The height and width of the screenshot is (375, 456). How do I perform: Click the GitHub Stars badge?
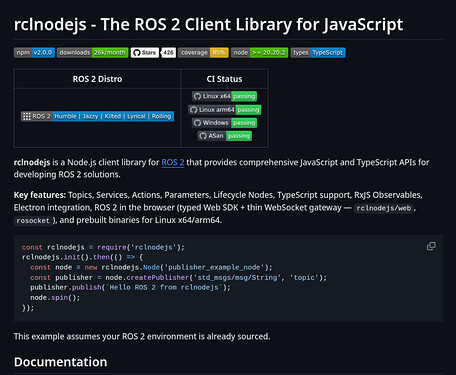[x=145, y=53]
